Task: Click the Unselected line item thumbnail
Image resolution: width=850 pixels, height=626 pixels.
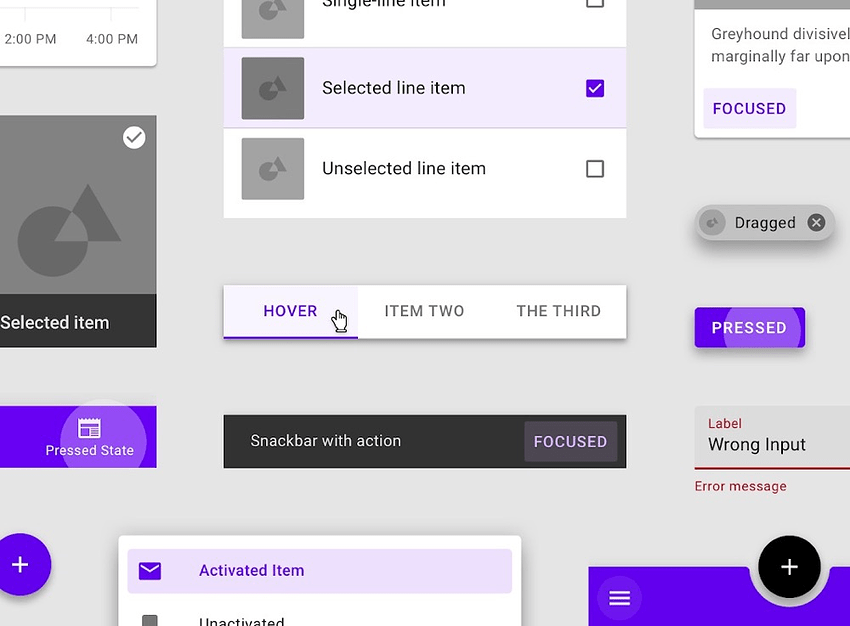Action: tap(273, 169)
